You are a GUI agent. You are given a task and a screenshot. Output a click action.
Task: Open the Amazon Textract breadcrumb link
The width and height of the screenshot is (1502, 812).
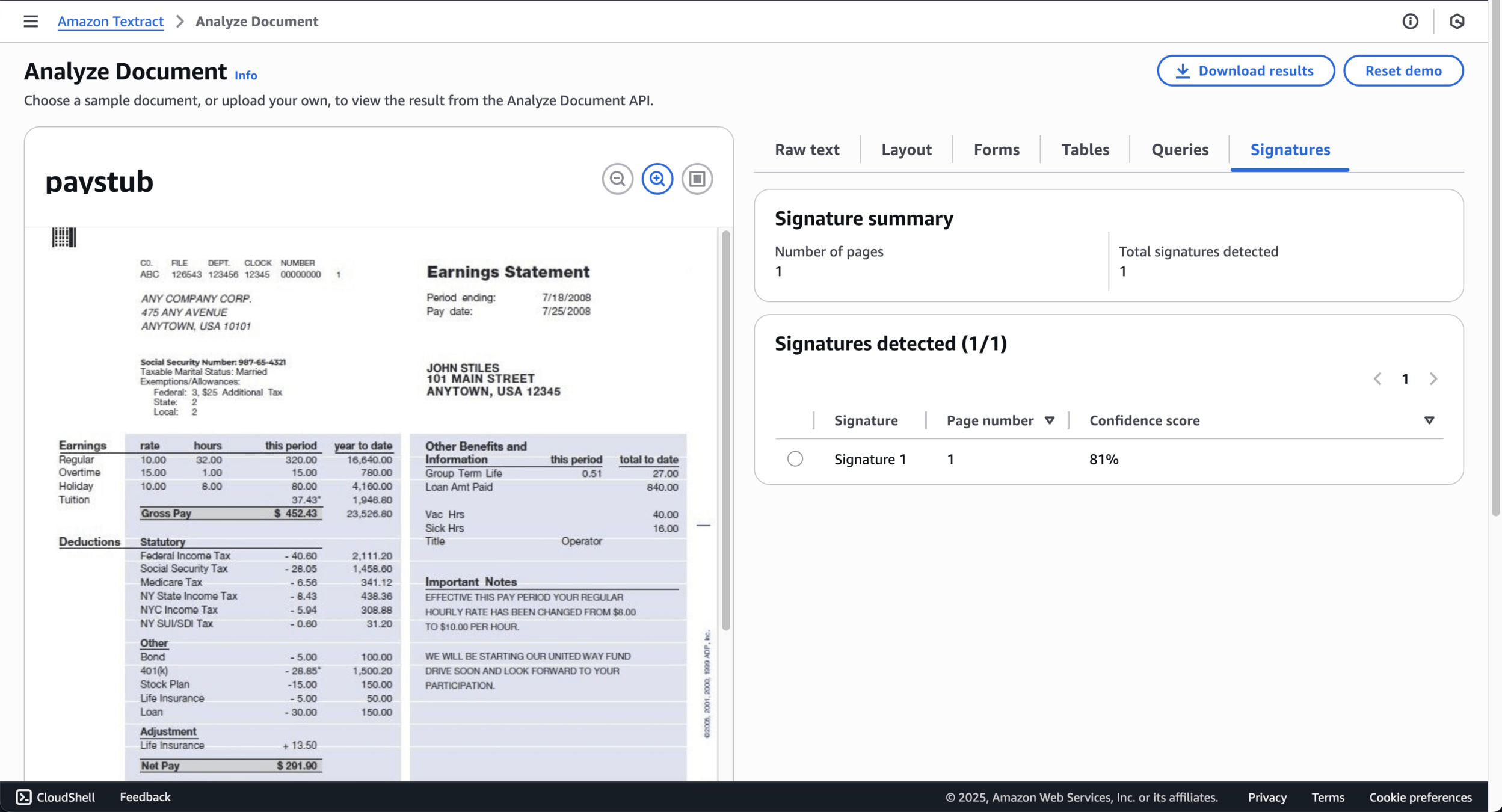[x=110, y=22]
